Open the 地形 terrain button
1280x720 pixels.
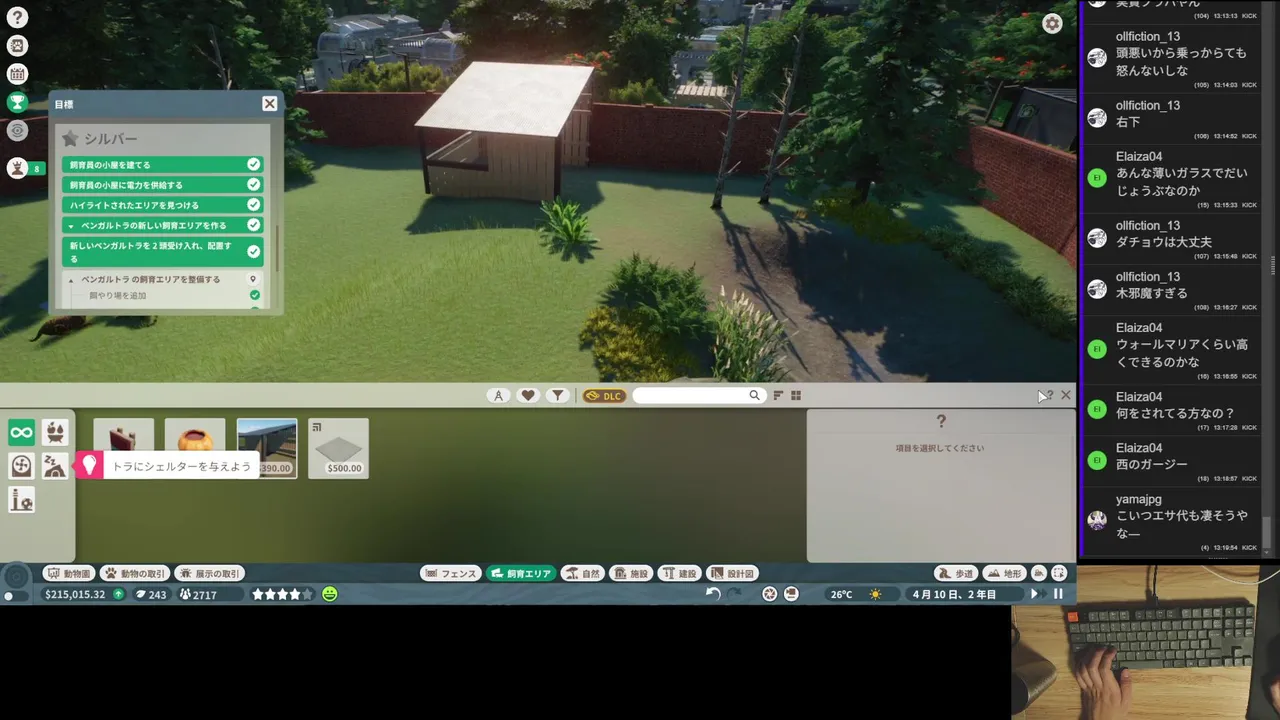pyautogui.click(x=1005, y=574)
